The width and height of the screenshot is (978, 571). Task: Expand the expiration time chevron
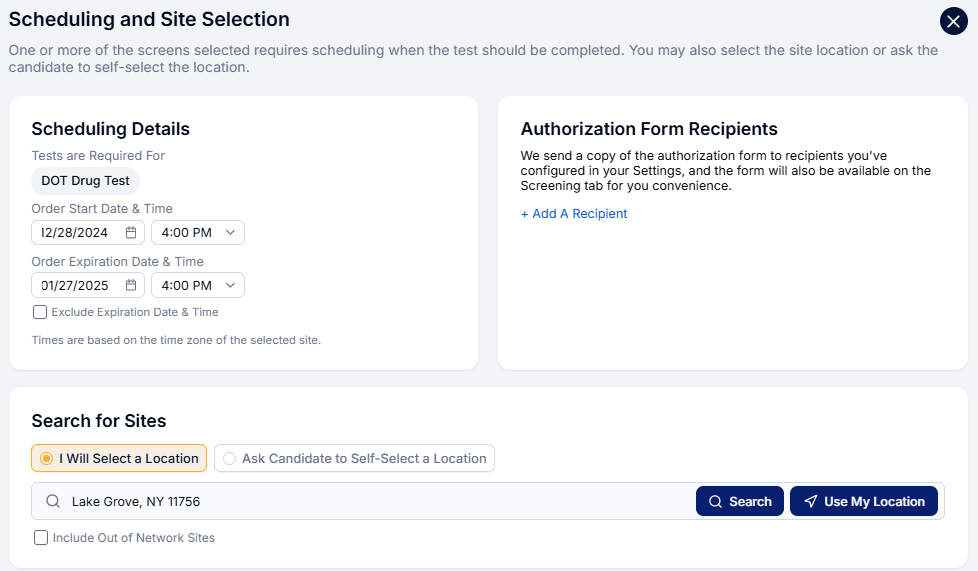point(230,285)
